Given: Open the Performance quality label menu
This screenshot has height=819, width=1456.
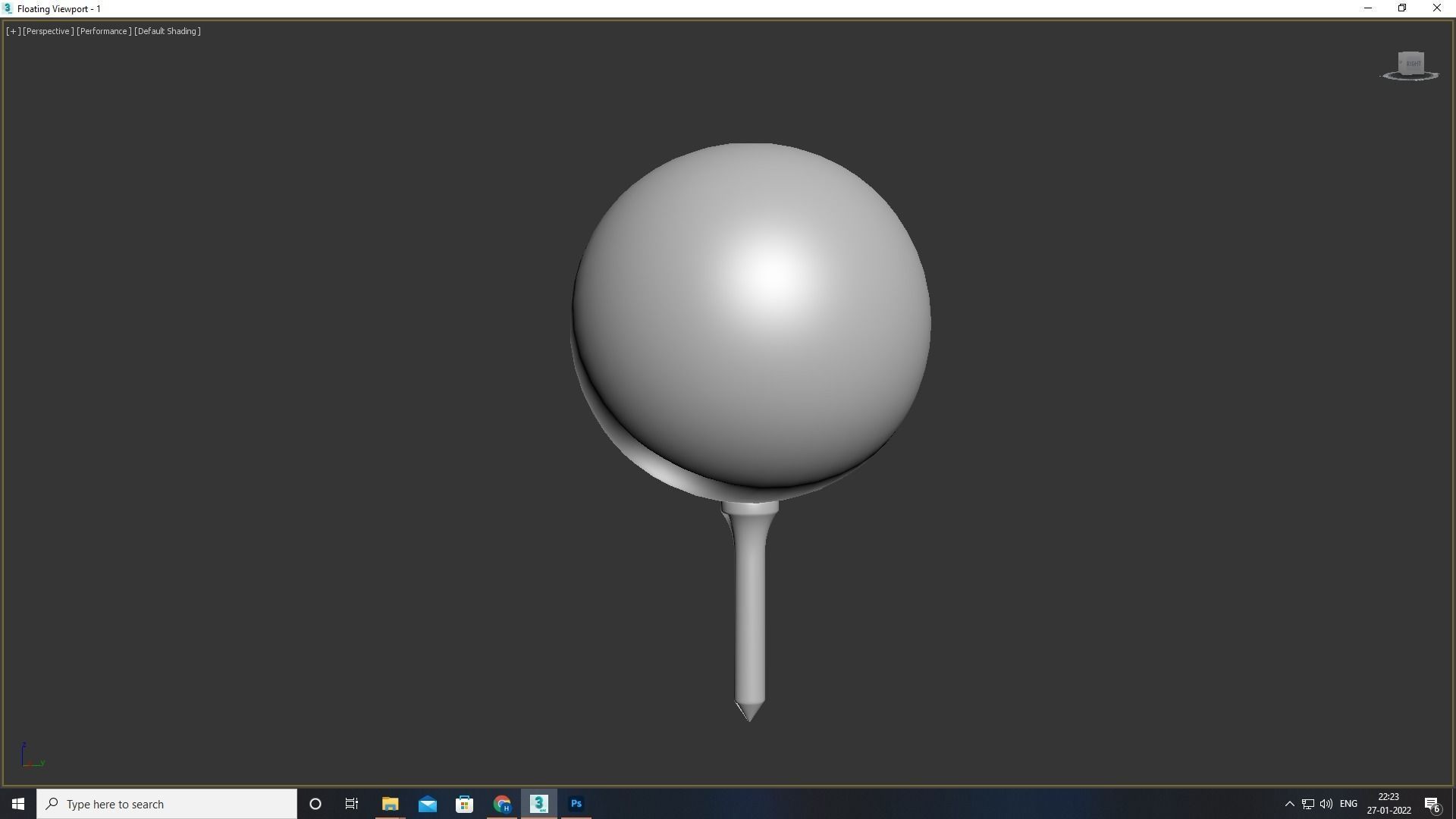Looking at the screenshot, I should click(x=104, y=31).
